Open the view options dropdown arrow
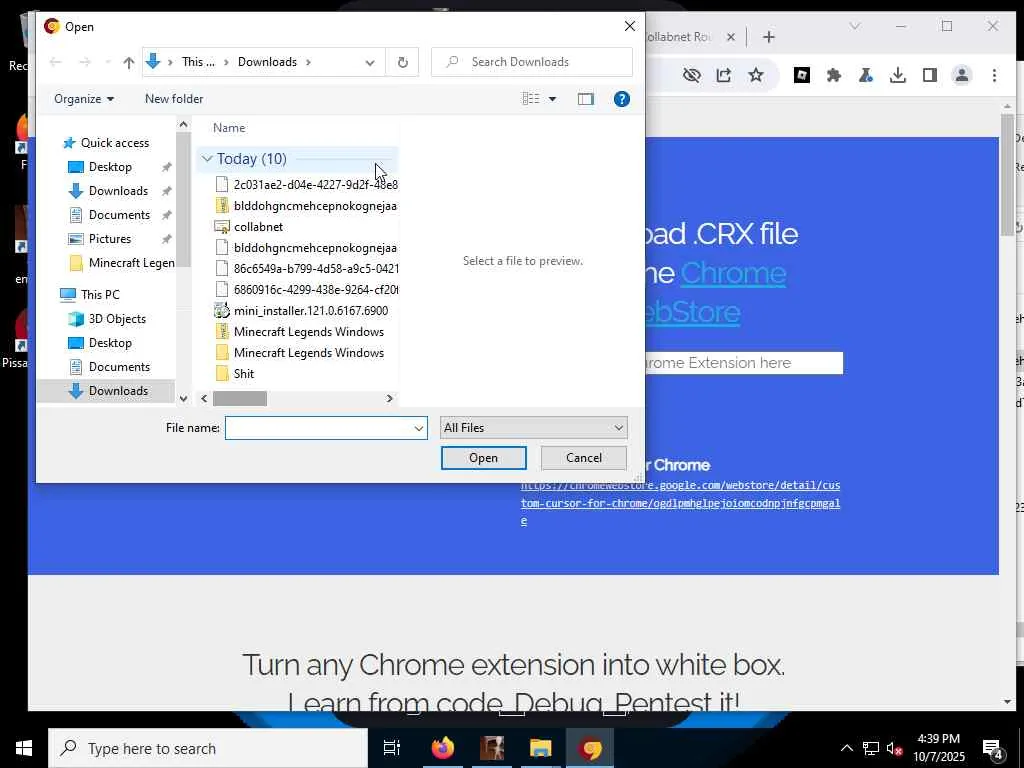This screenshot has height=768, width=1024. point(552,99)
